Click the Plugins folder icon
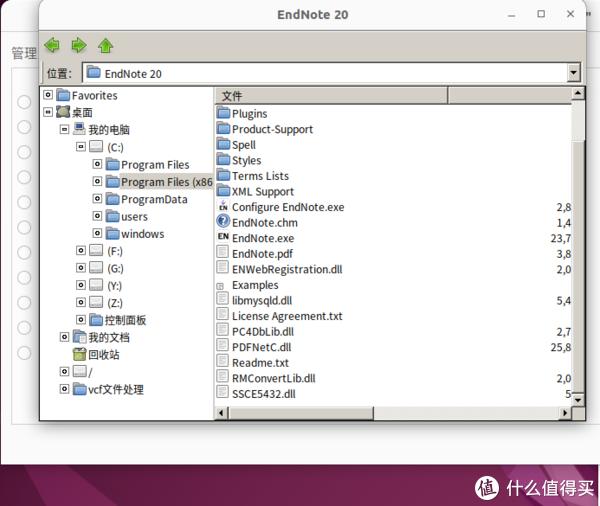This screenshot has width=600, height=506. click(x=223, y=113)
